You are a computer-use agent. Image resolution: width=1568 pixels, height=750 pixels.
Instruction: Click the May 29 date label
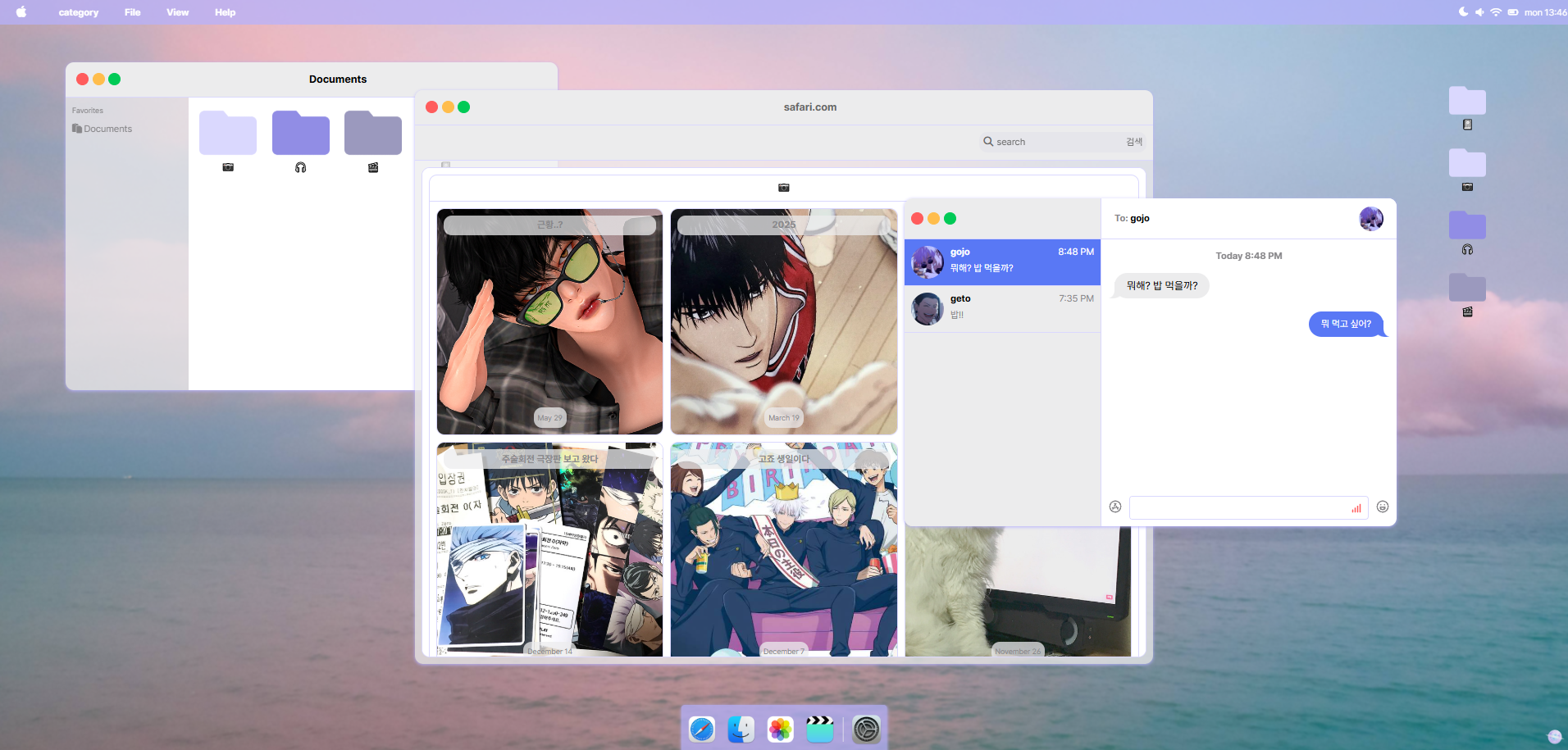click(x=550, y=418)
